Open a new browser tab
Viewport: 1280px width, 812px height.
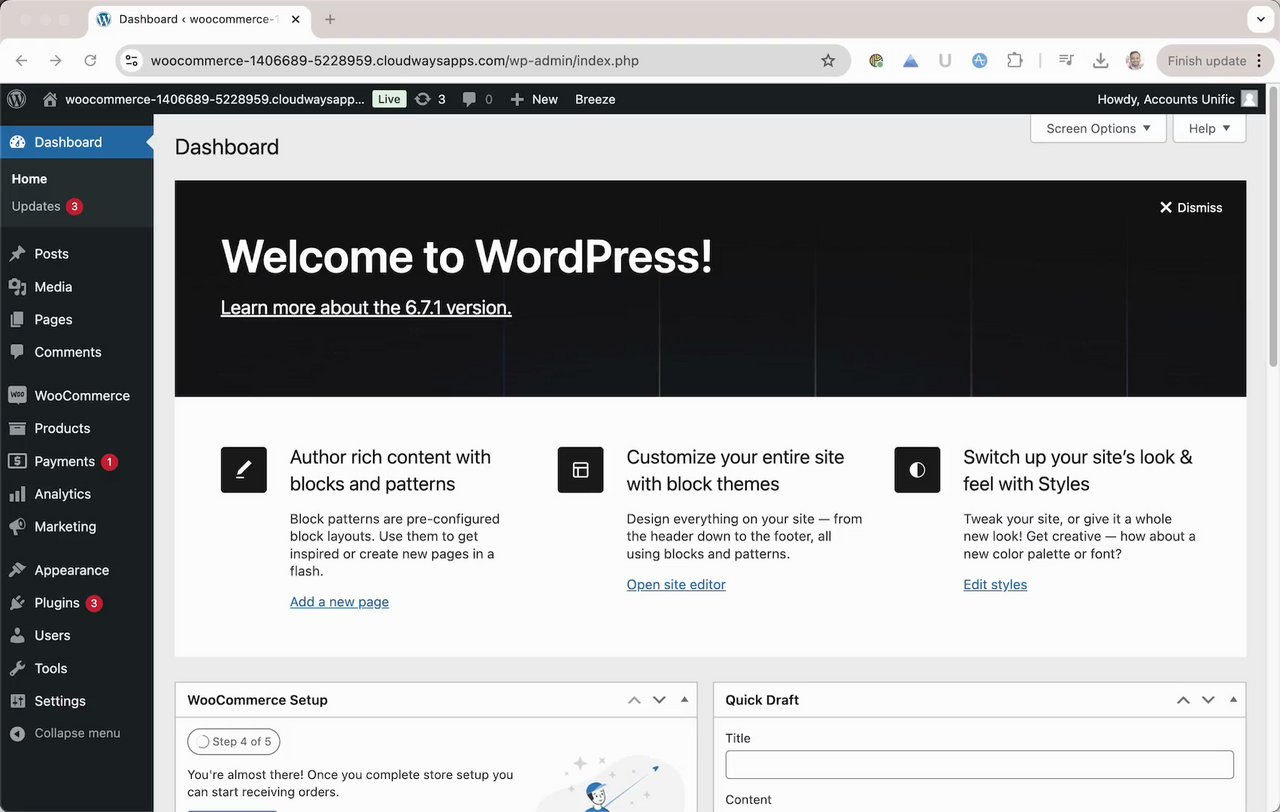(330, 19)
